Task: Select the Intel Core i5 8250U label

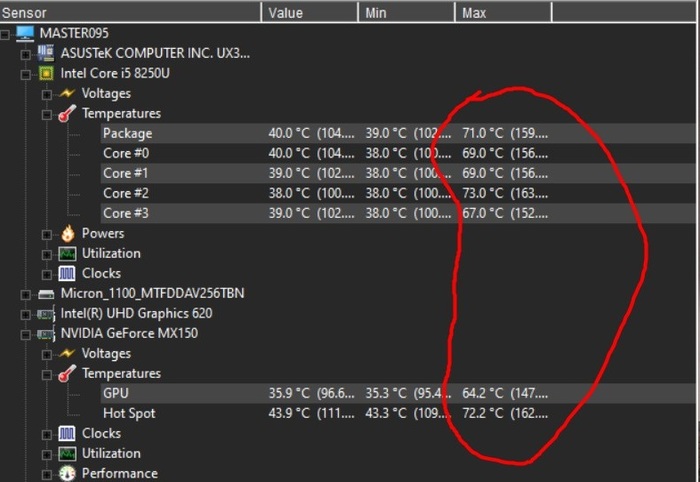Action: coord(115,73)
